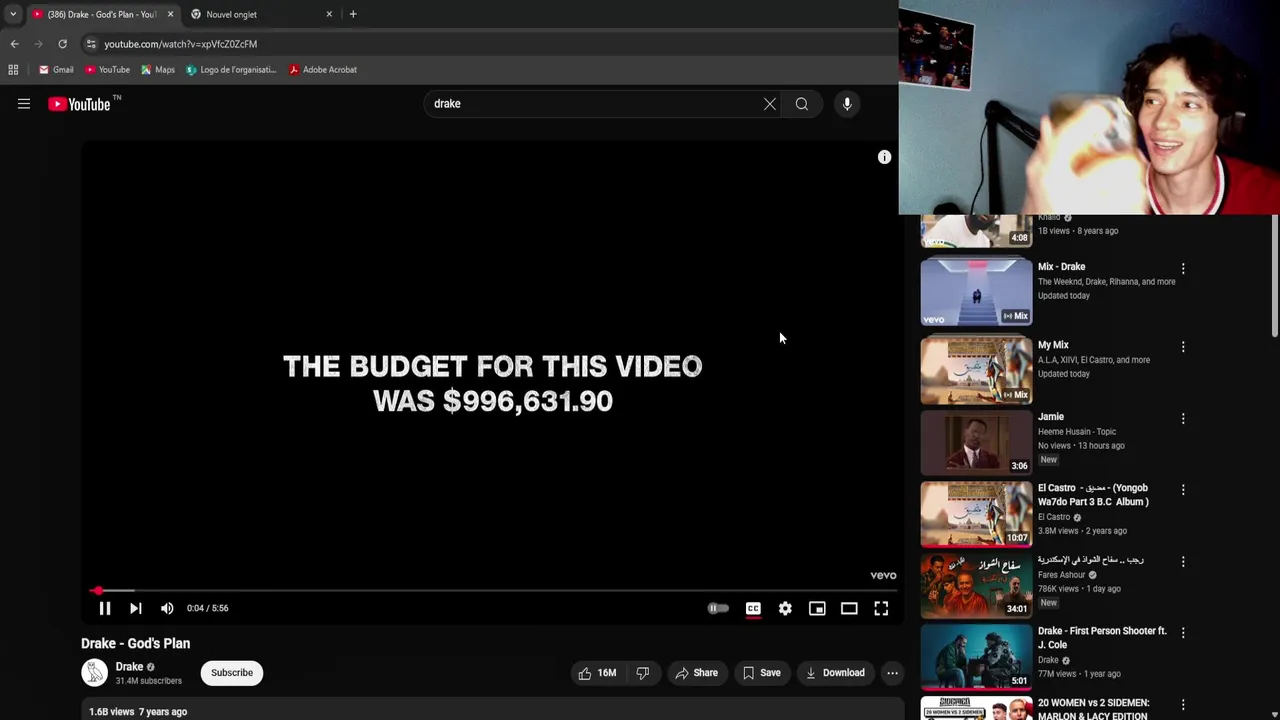
Task: Dislike the video with thumbs down
Action: 643,673
